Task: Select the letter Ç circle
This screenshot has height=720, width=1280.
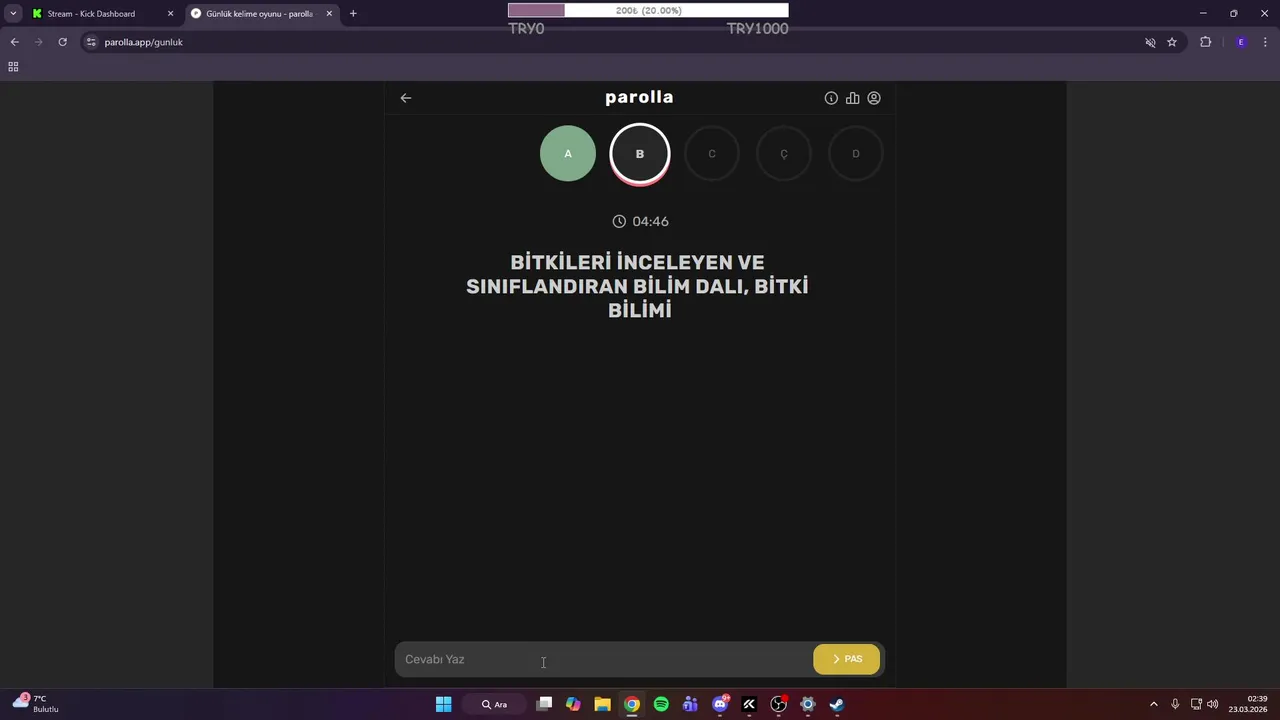Action: pyautogui.click(x=784, y=154)
